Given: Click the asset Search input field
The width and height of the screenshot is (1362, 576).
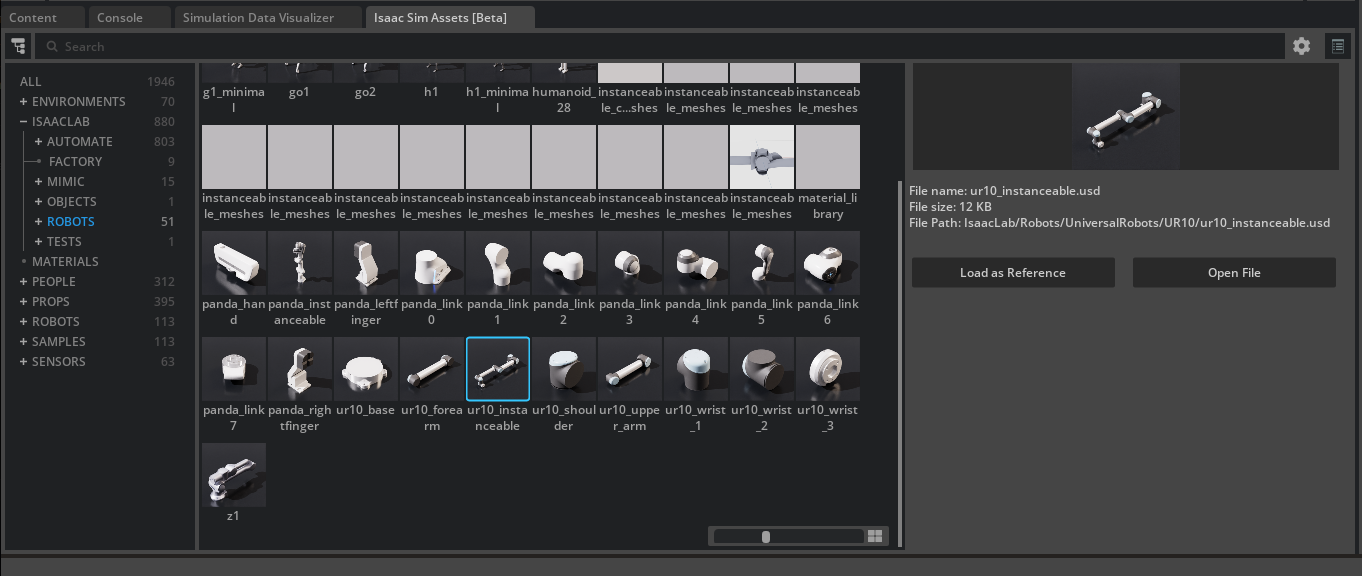Looking at the screenshot, I should coord(660,46).
